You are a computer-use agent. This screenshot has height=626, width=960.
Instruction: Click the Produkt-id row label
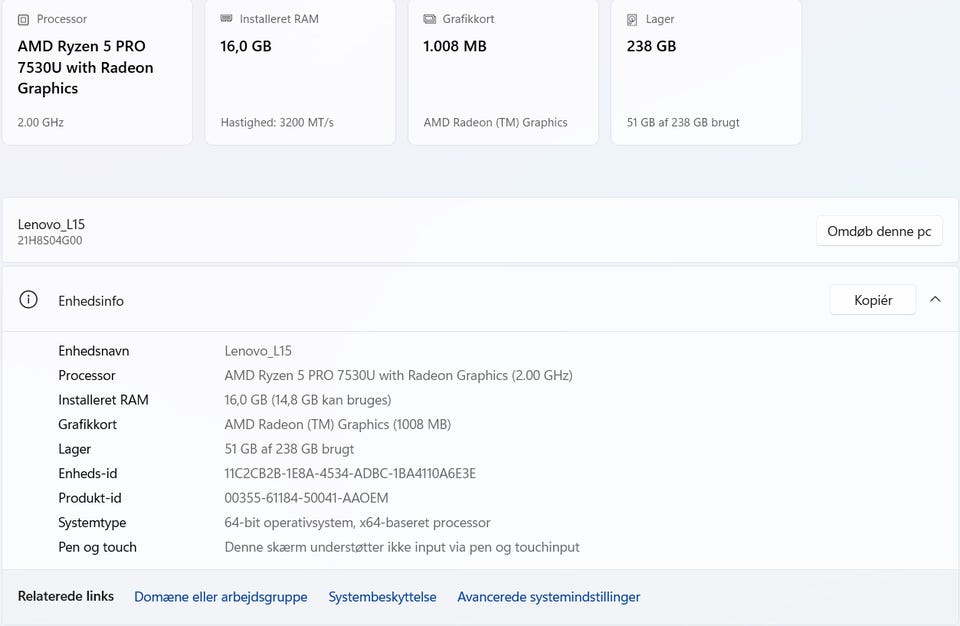click(89, 498)
